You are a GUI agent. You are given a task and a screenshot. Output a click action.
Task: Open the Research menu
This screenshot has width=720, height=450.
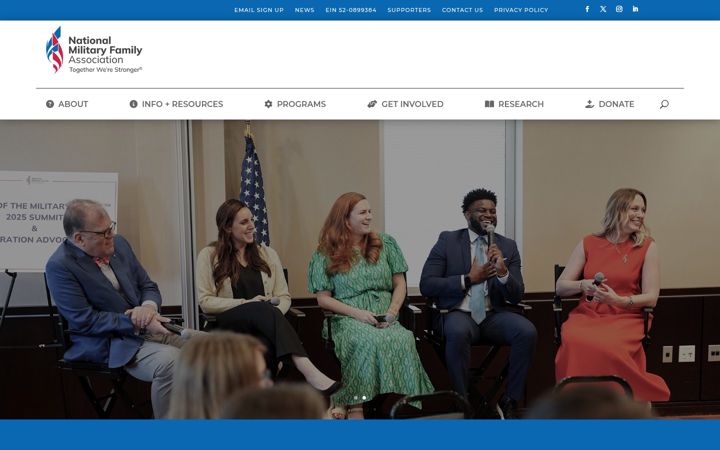(521, 104)
